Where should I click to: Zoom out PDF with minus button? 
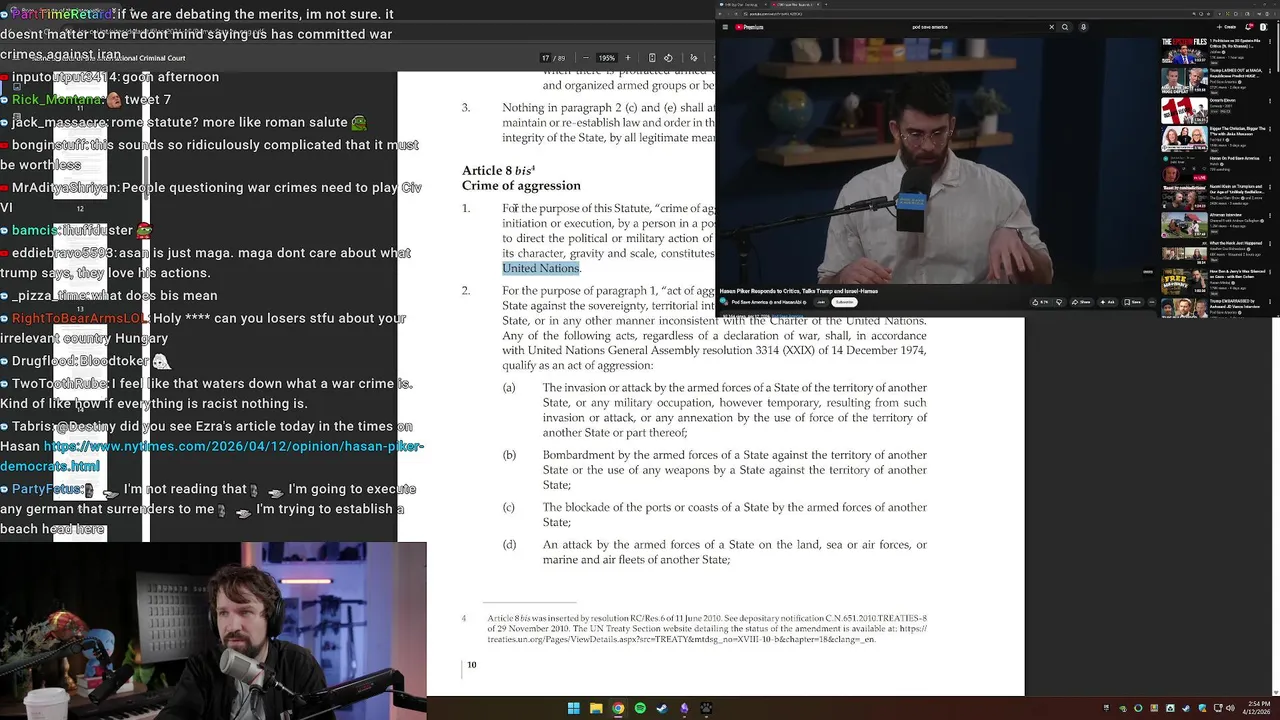586,58
